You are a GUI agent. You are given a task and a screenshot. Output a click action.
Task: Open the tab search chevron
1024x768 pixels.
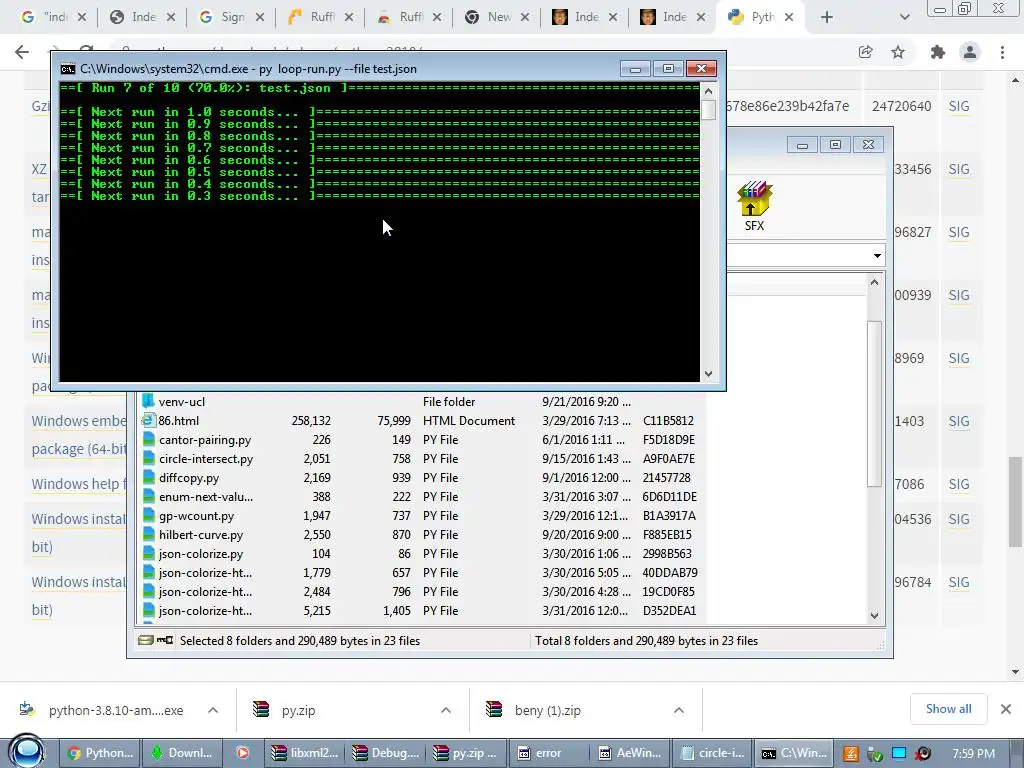point(904,18)
